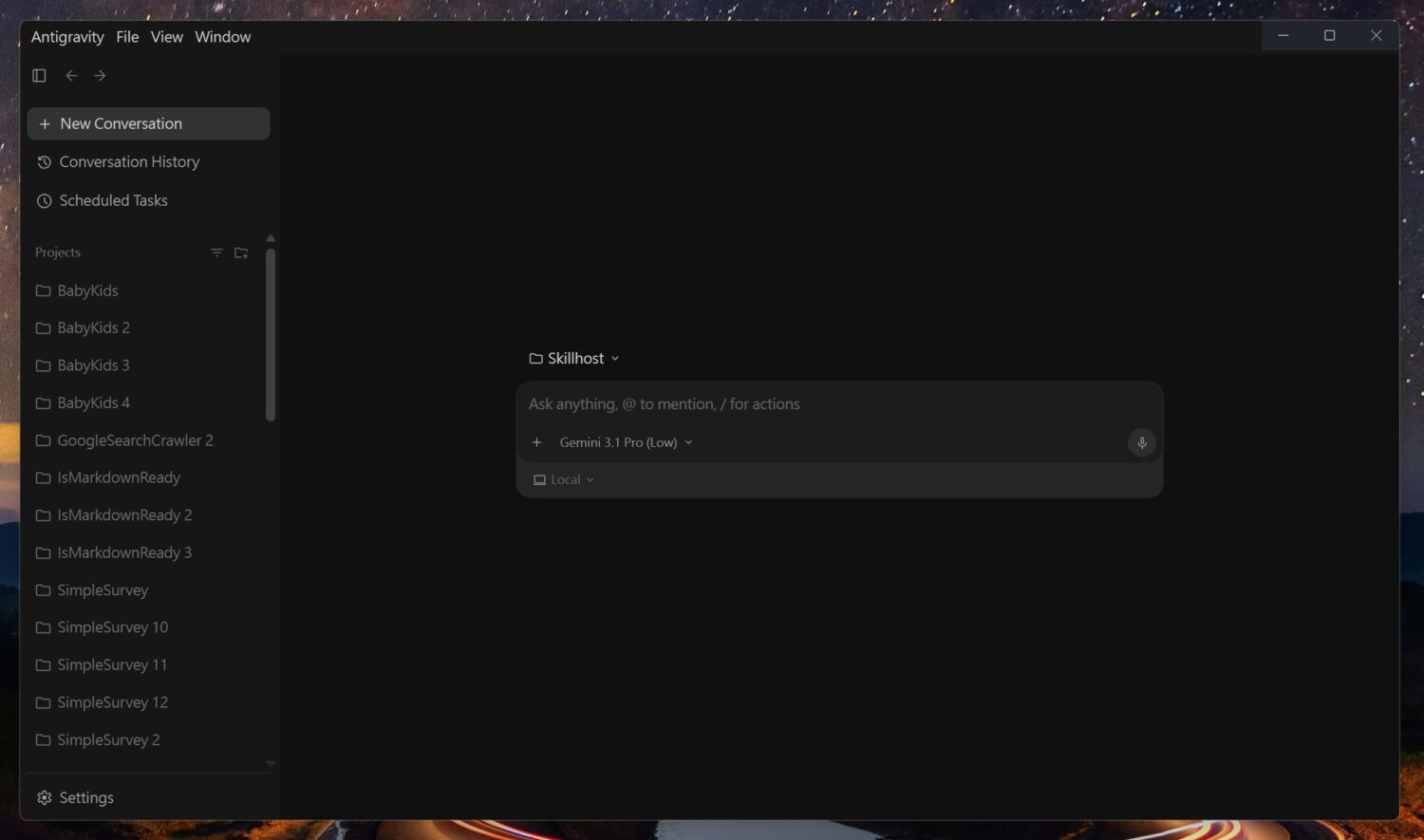Maximize the Antigravity window
This screenshot has width=1424, height=840.
(1329, 35)
